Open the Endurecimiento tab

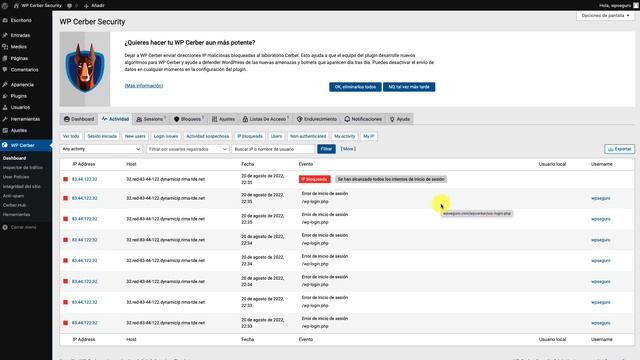click(x=317, y=119)
